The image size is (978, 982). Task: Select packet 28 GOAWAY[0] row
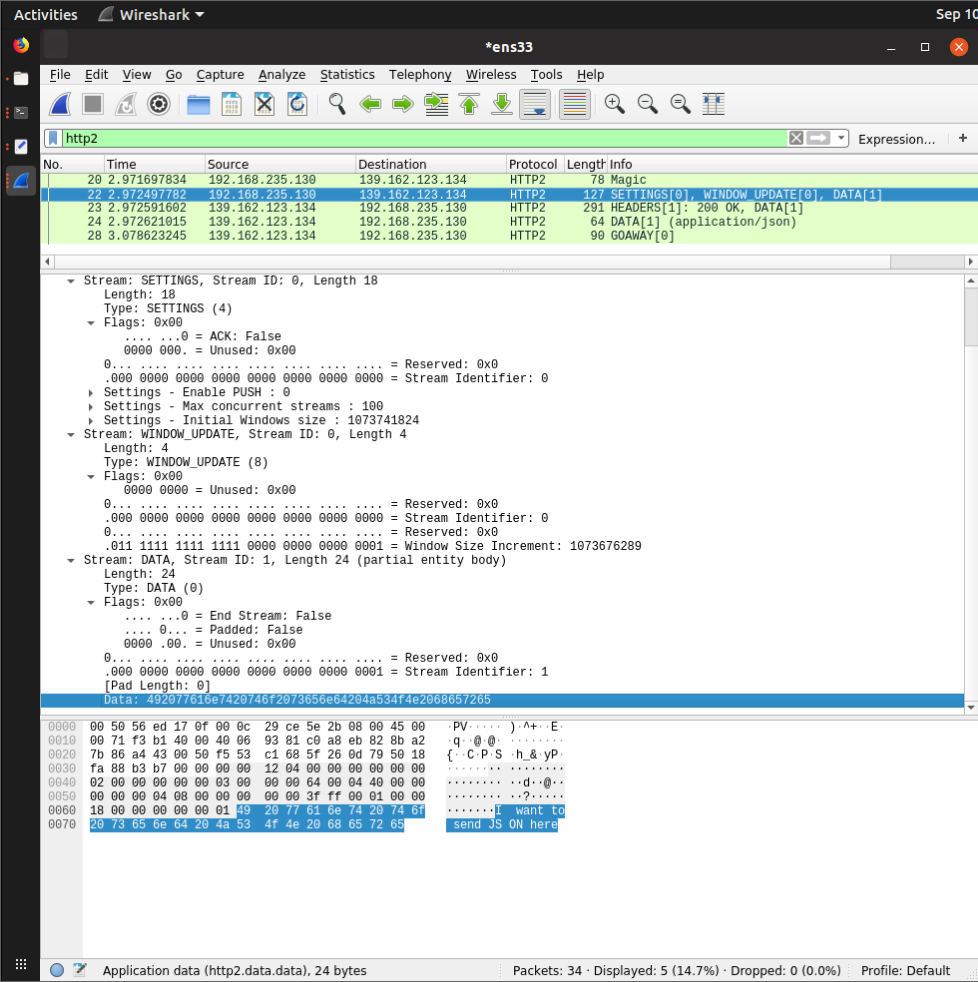pyautogui.click(x=509, y=236)
